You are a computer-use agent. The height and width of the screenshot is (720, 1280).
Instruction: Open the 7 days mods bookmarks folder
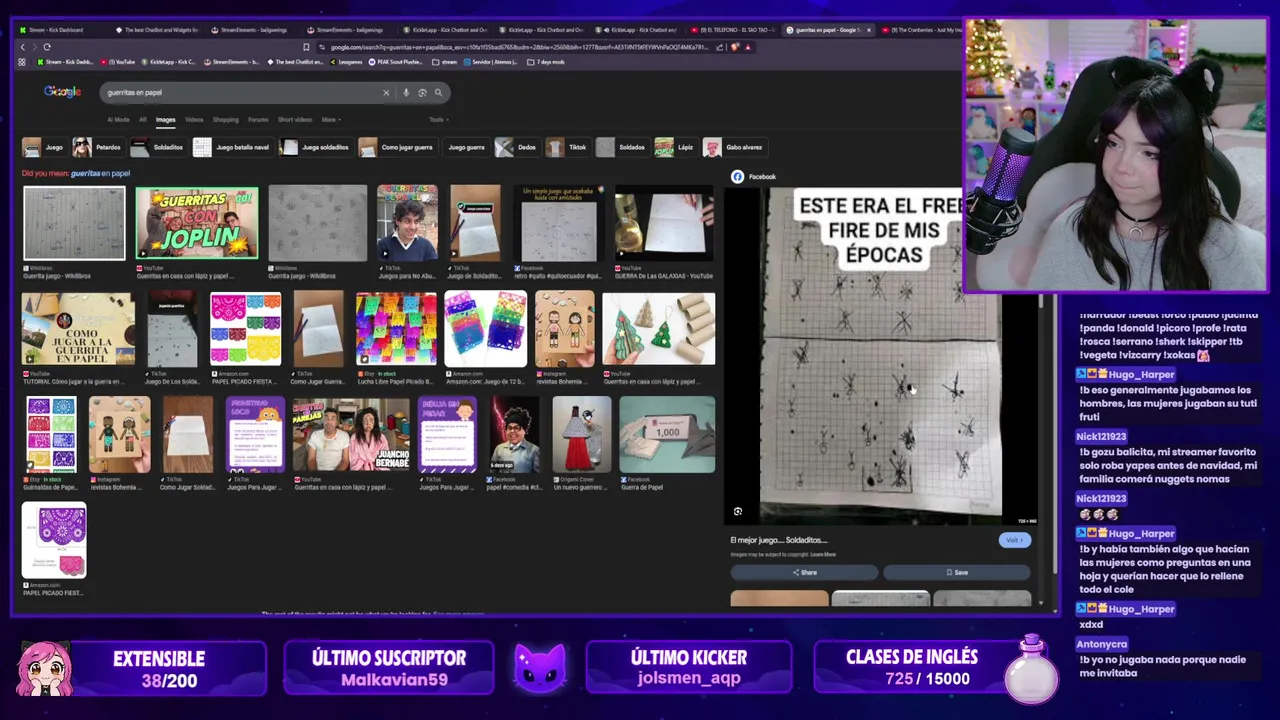point(547,62)
